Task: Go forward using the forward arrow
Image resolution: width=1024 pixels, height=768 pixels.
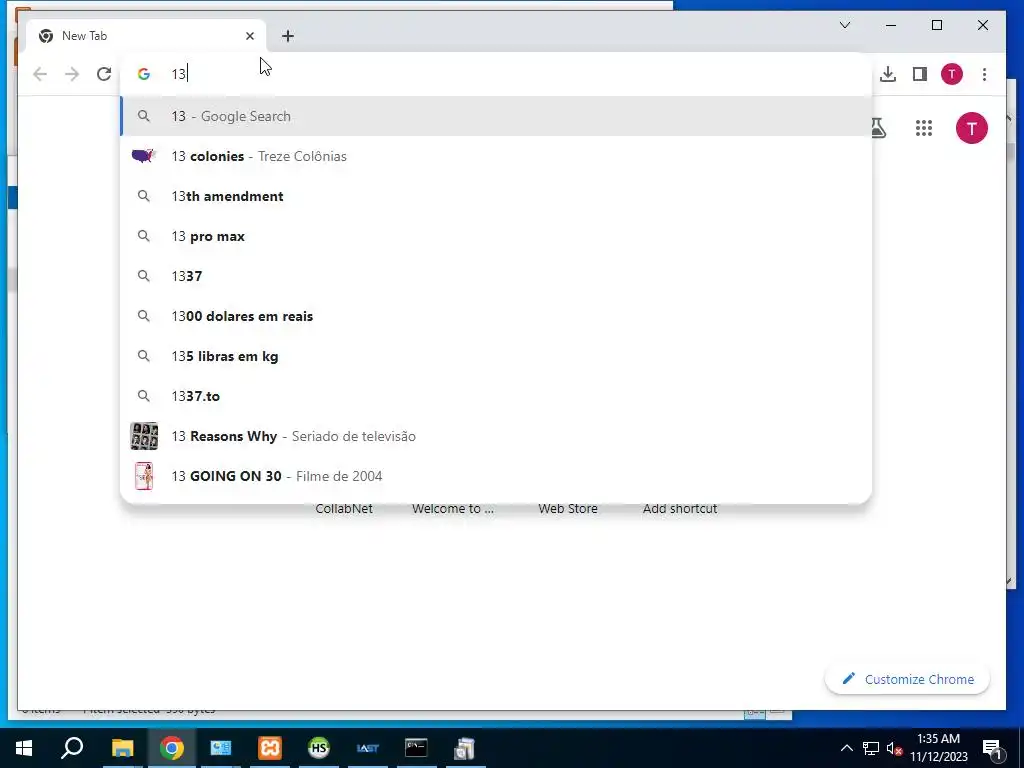Action: 72,74
